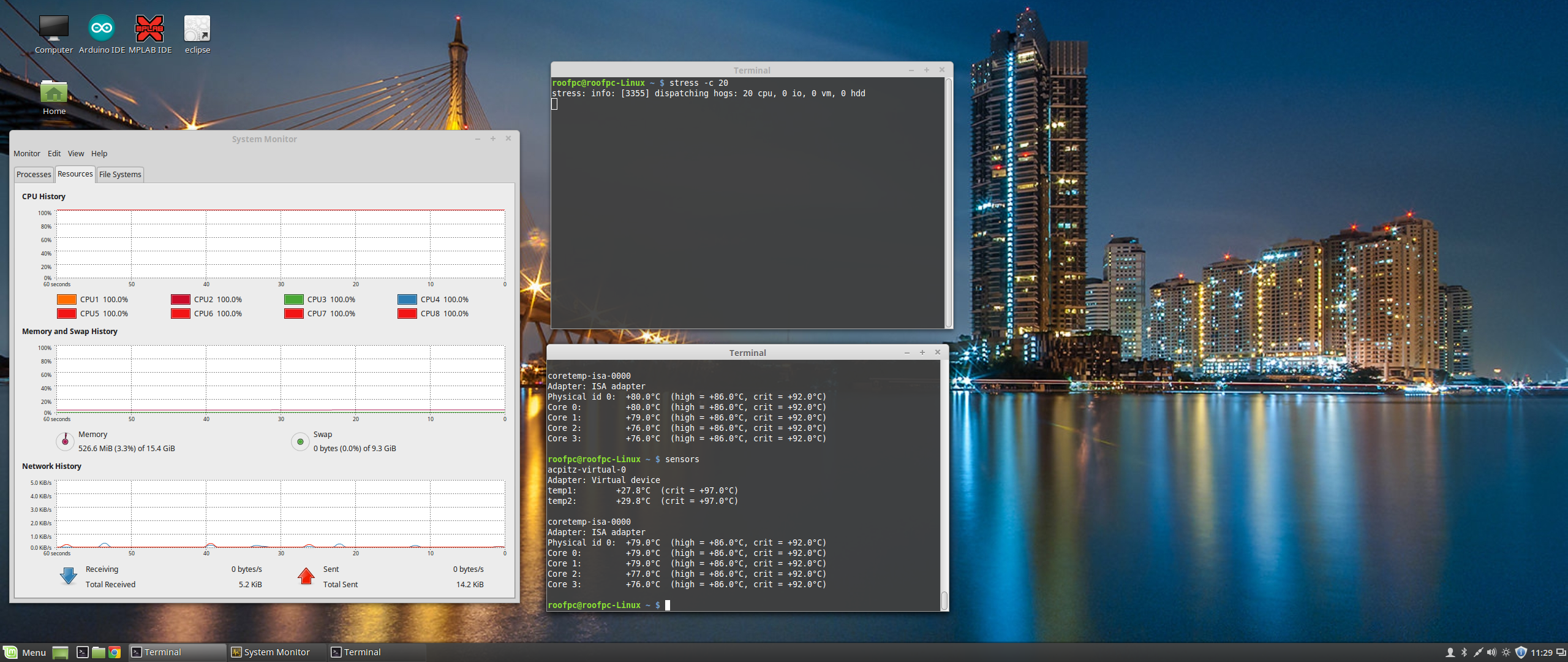The image size is (1568, 662).
Task: Click the Chrome launcher in the panel
Action: click(x=115, y=652)
